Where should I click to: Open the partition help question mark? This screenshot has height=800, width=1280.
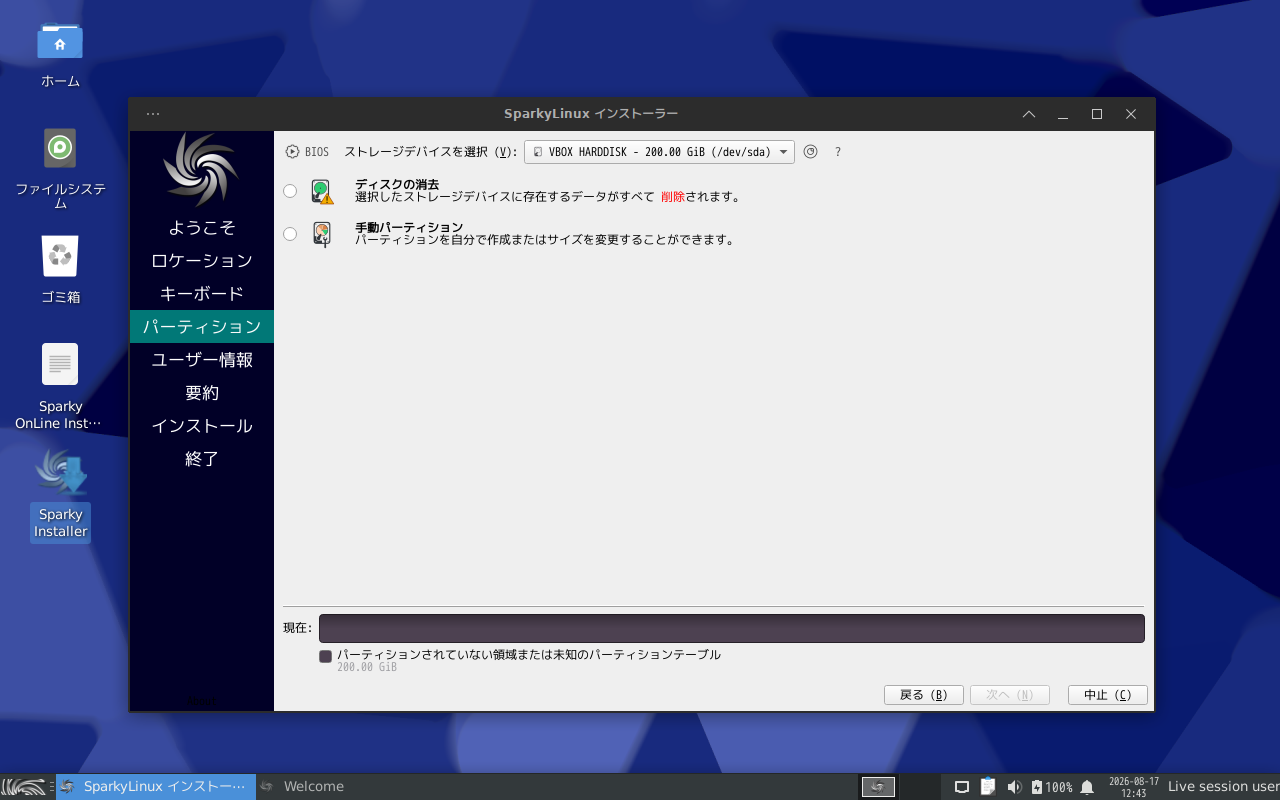click(x=838, y=152)
